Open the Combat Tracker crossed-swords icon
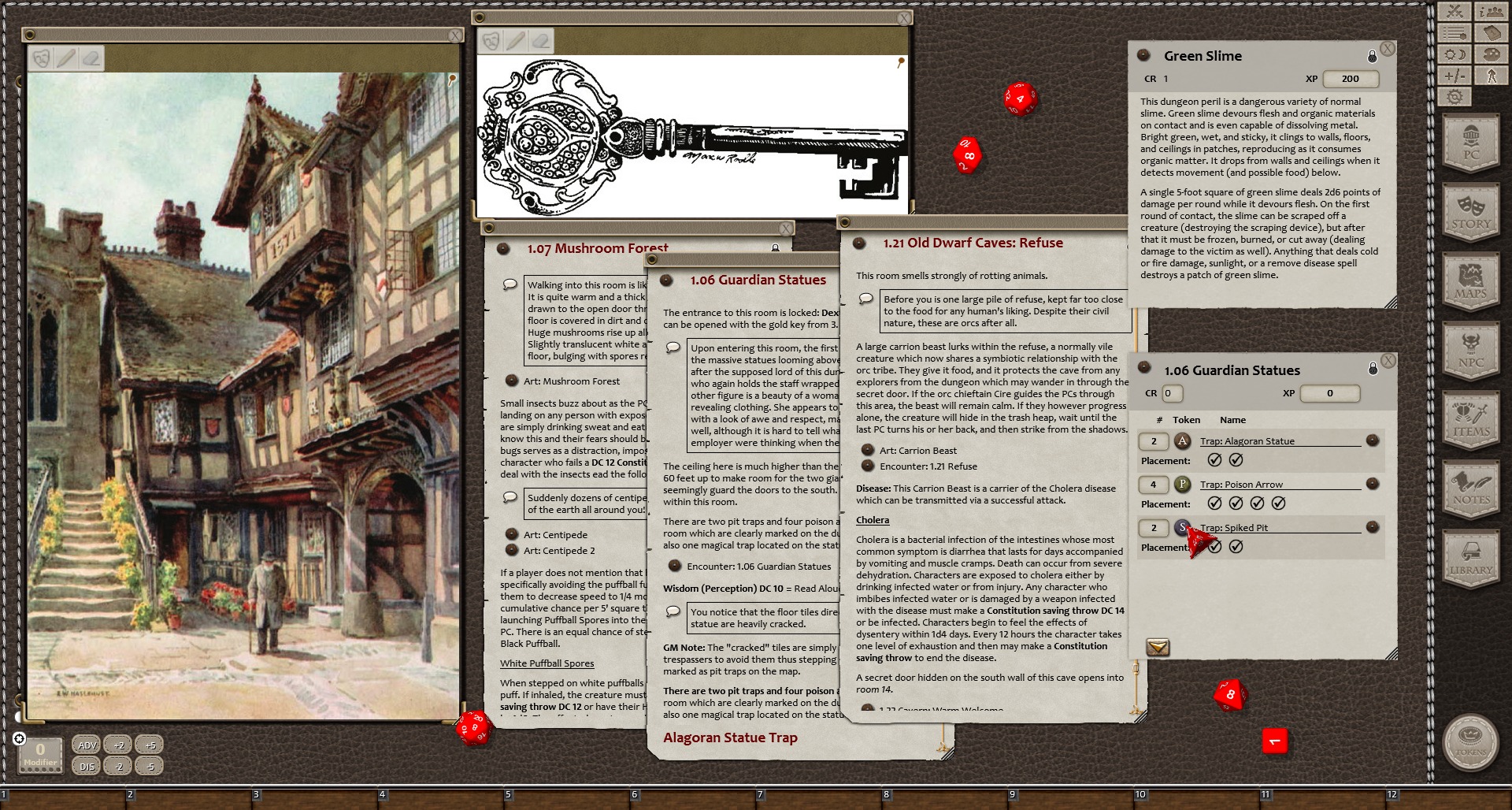This screenshot has width=1512, height=810. pyautogui.click(x=1455, y=11)
